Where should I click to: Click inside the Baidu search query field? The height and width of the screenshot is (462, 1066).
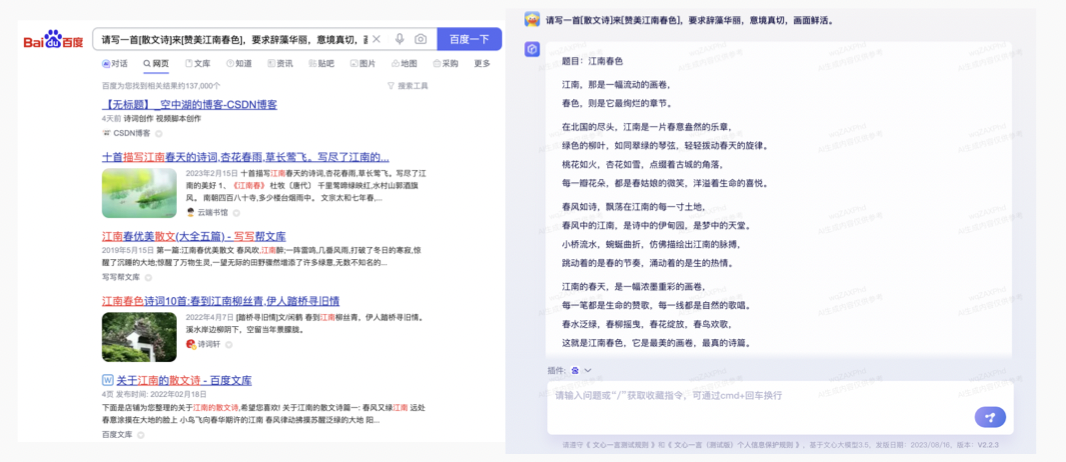(235, 39)
